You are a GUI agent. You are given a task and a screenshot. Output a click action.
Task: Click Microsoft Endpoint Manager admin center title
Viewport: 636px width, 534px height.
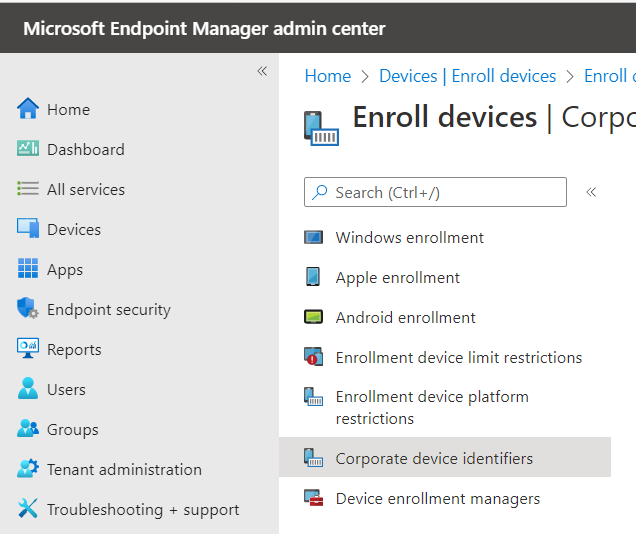pos(204,28)
